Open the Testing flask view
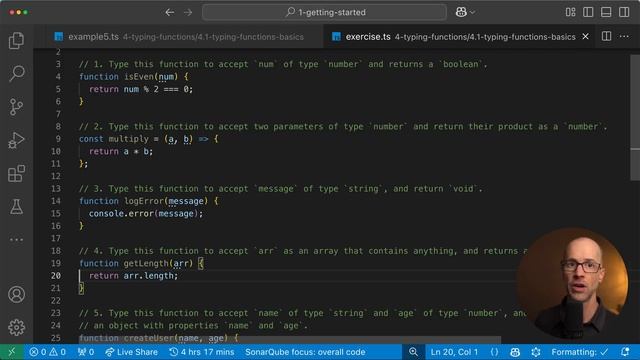Viewport: 640px width, 360px height. pyautogui.click(x=16, y=207)
